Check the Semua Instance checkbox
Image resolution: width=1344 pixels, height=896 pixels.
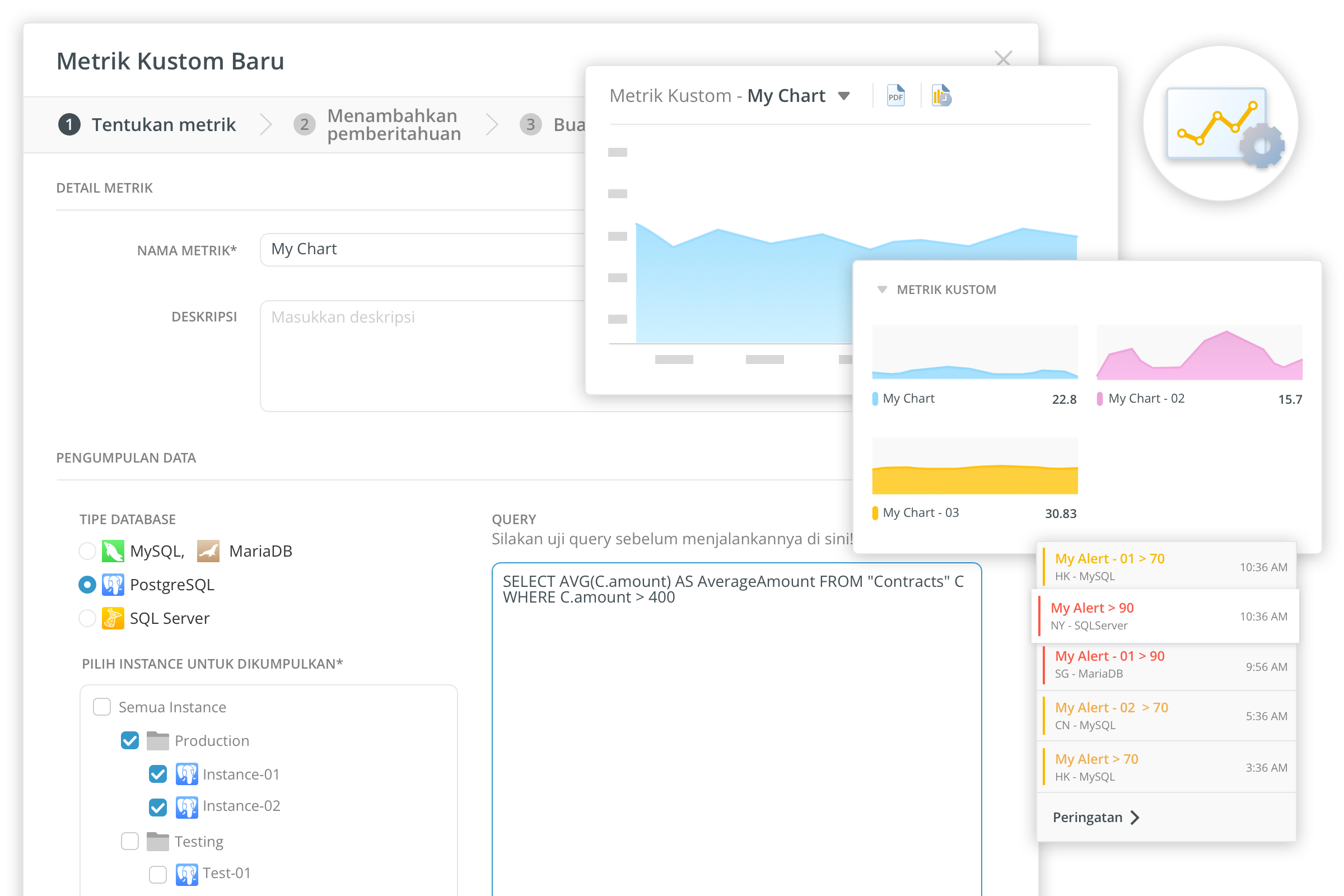102,707
